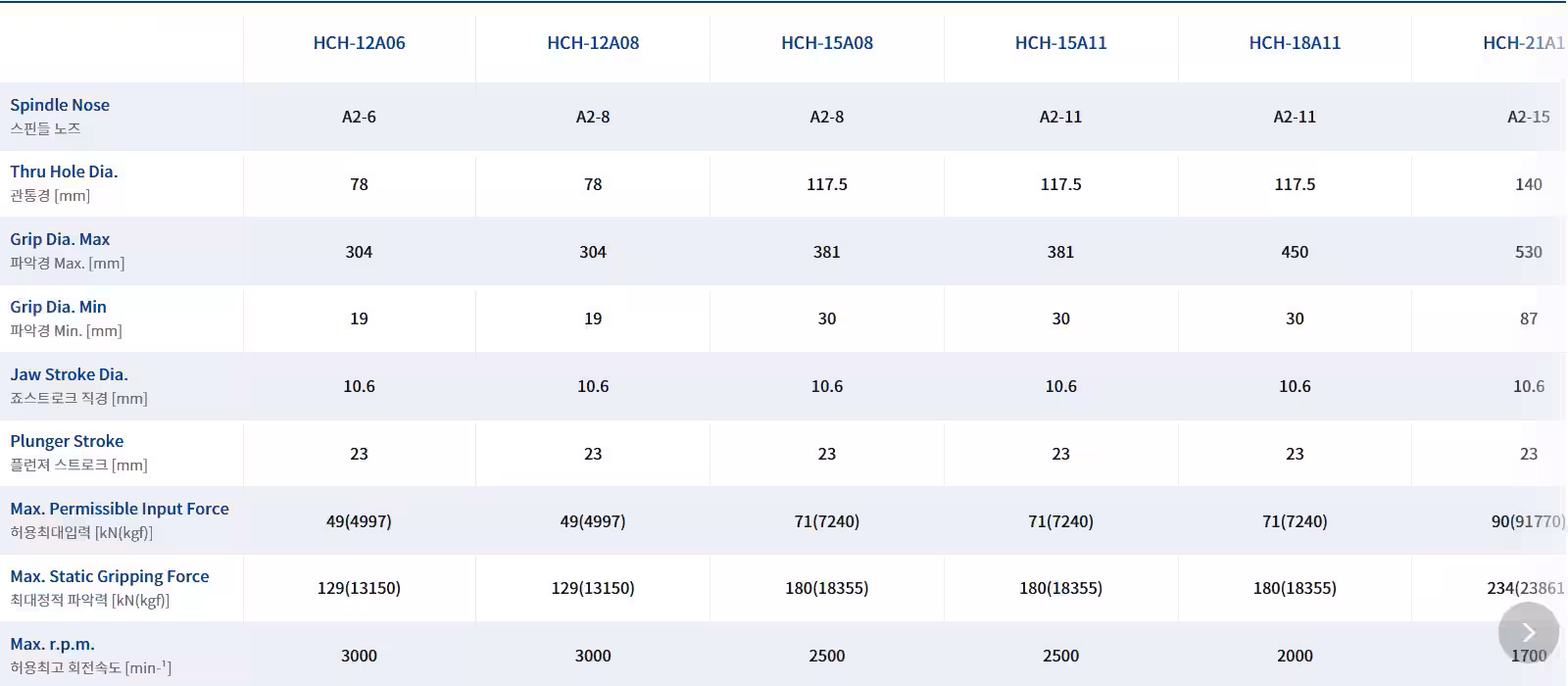Select the Spindle Nose row label
1568x686 pixels.
click(x=60, y=105)
